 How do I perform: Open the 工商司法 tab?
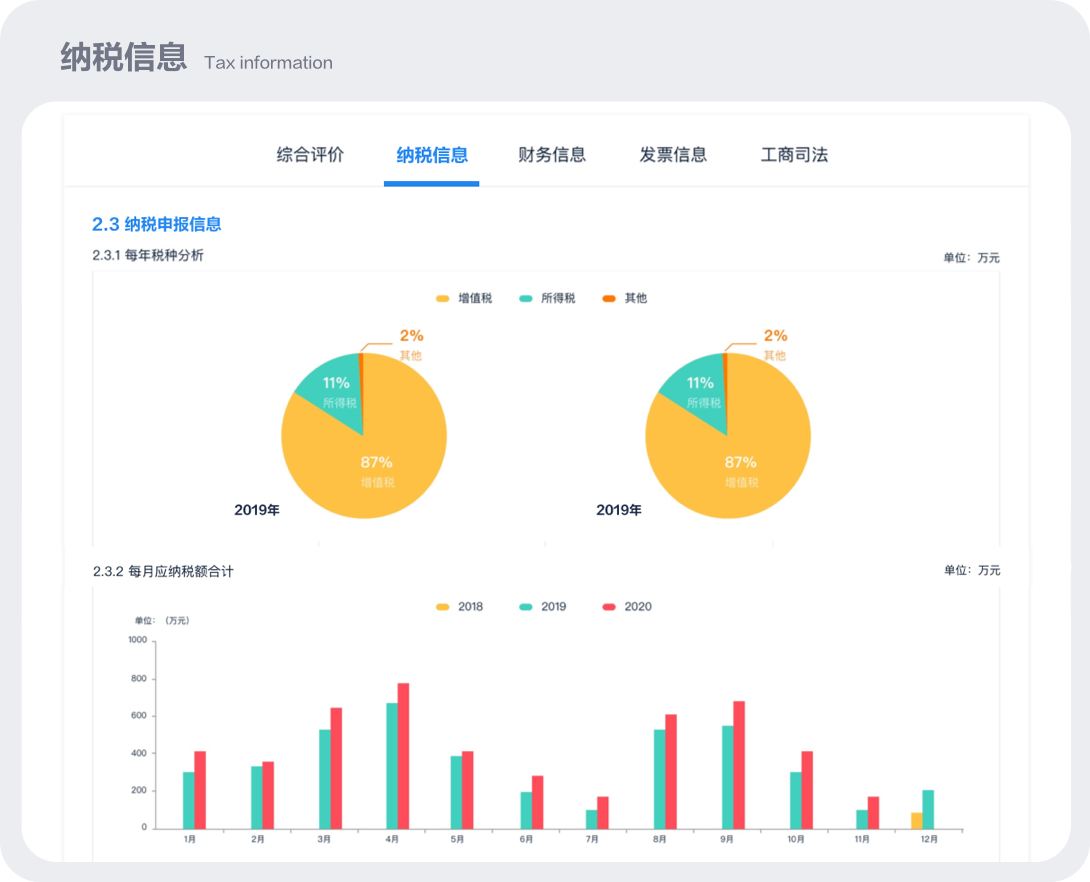(x=794, y=155)
